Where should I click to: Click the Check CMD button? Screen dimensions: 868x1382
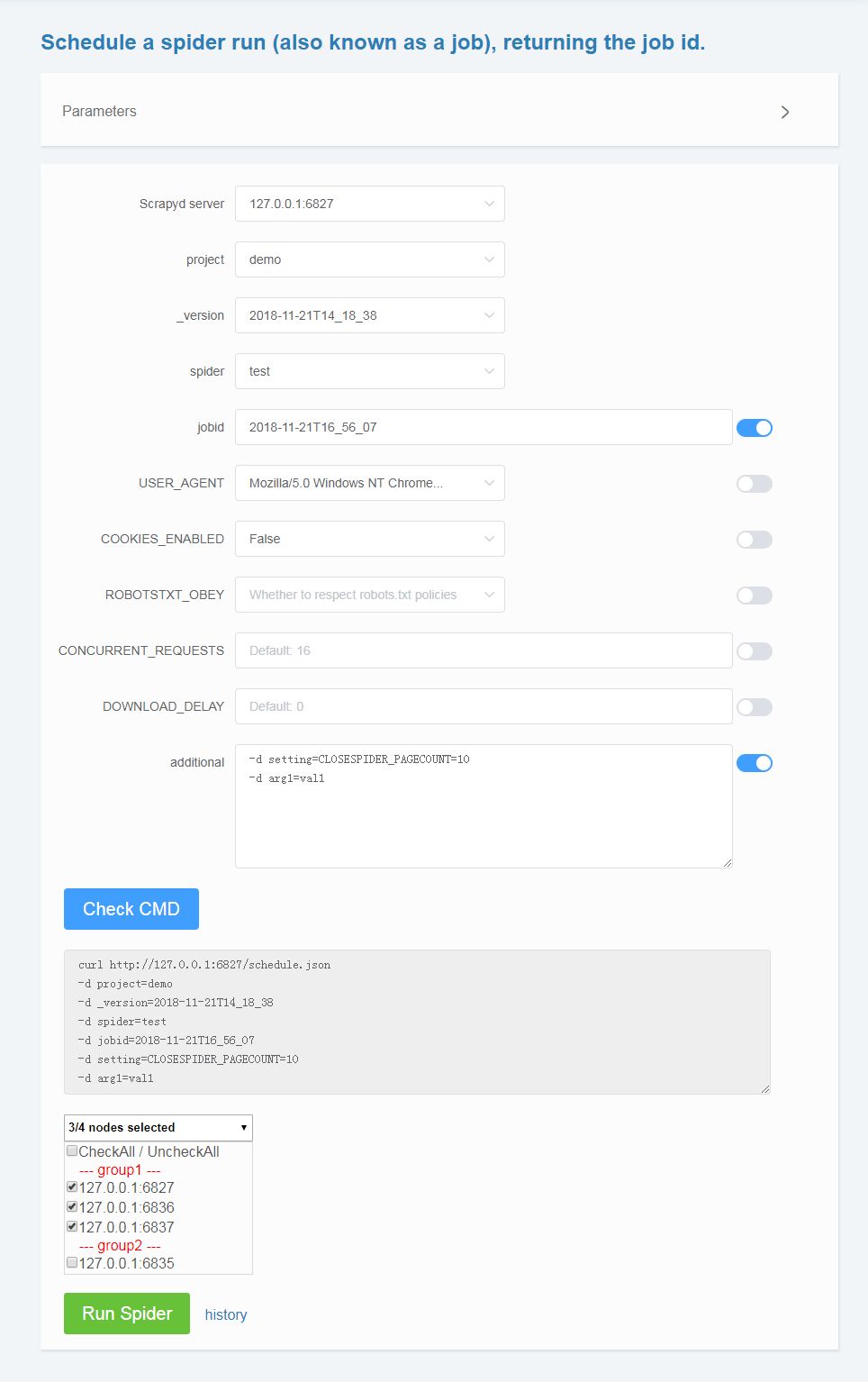coord(131,909)
